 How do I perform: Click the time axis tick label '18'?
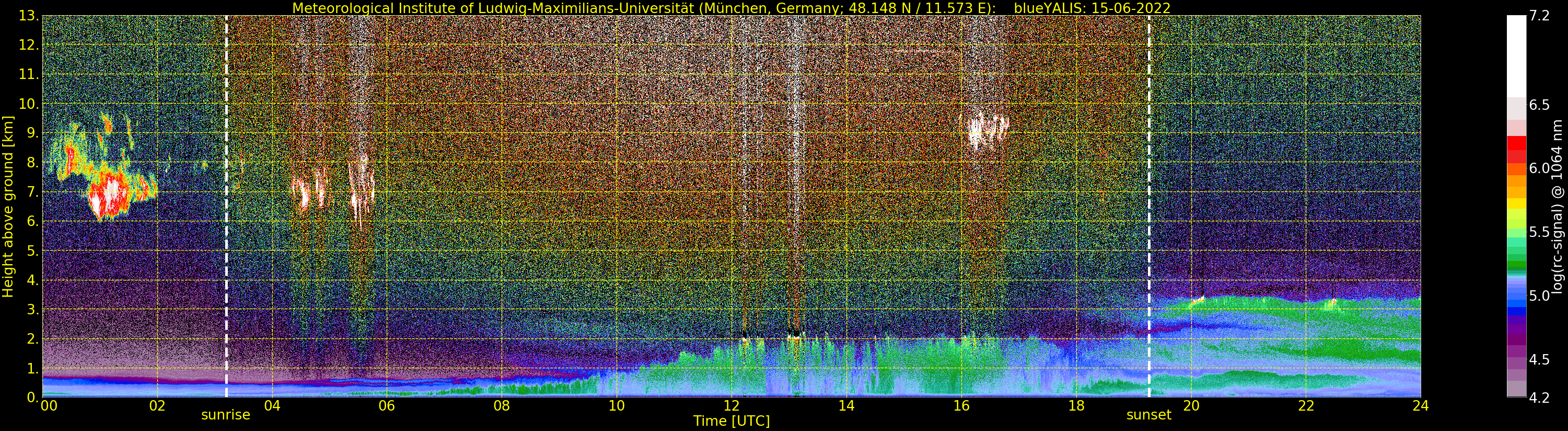1076,406
